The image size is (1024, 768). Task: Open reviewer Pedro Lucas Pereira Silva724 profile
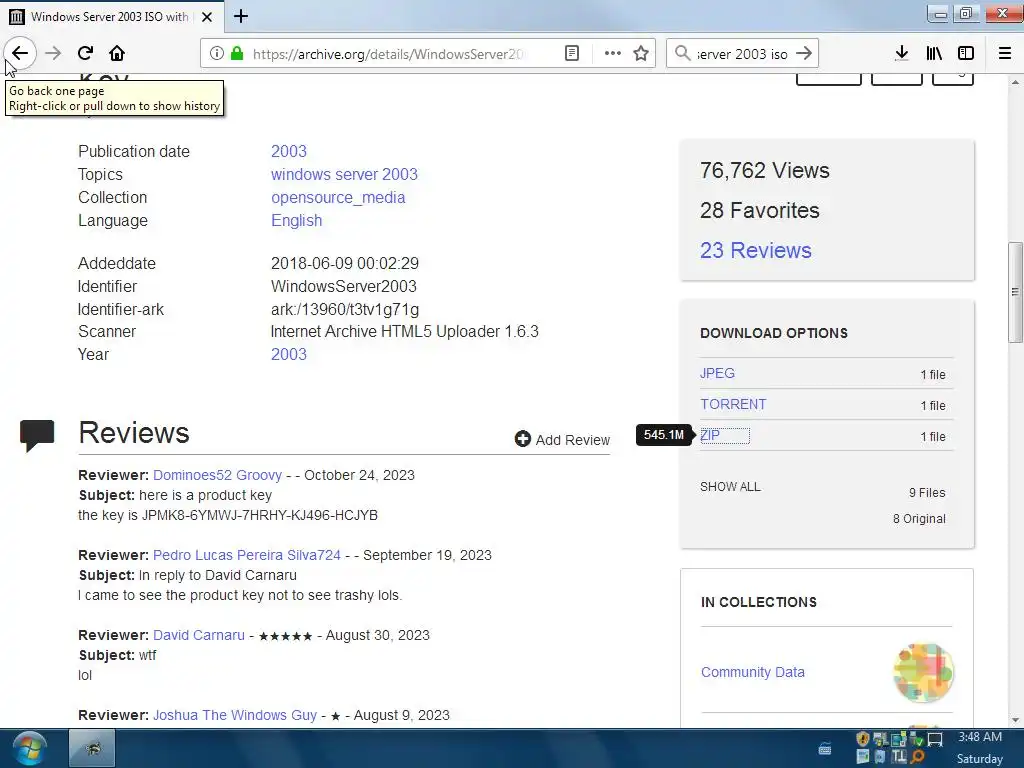(247, 555)
